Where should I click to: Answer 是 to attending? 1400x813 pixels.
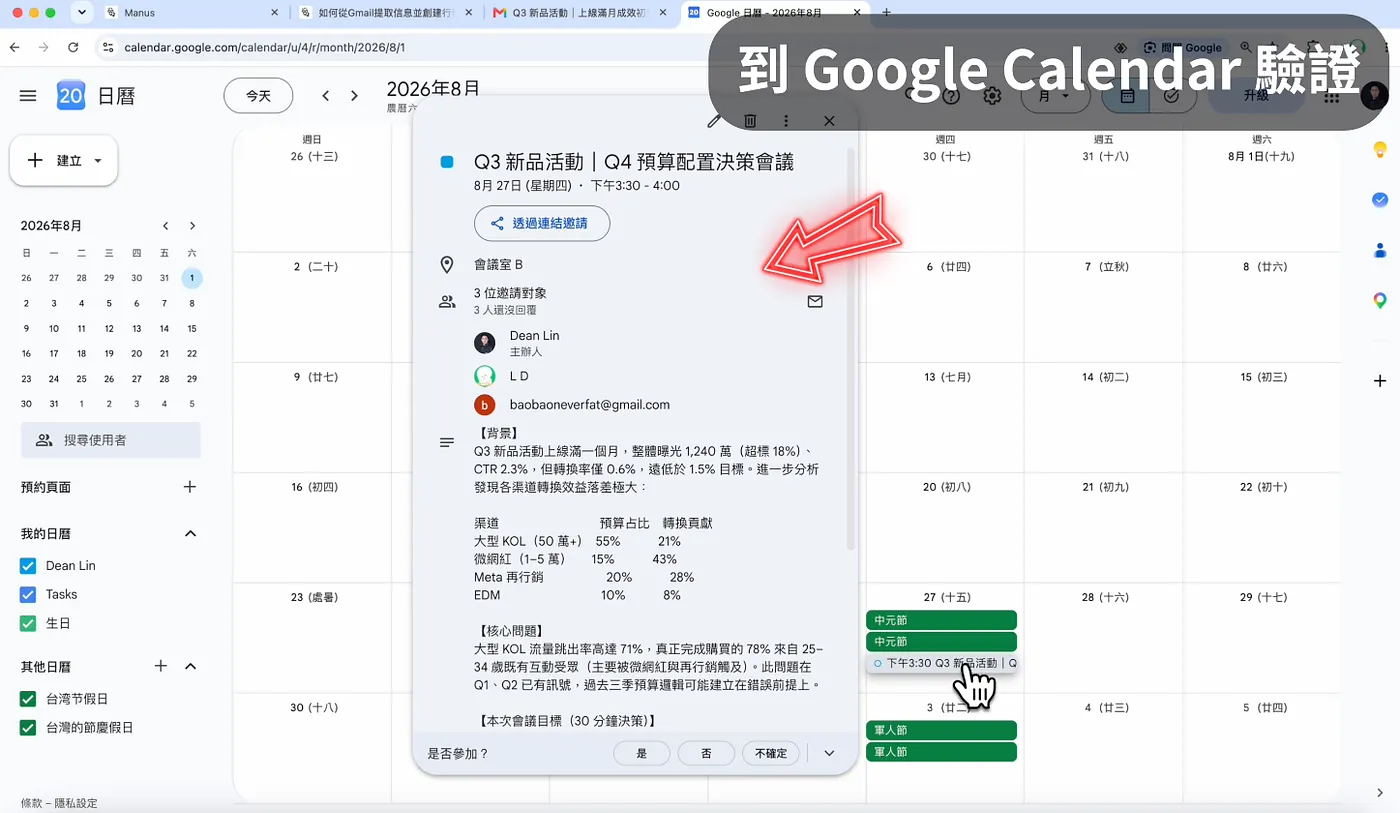point(641,753)
